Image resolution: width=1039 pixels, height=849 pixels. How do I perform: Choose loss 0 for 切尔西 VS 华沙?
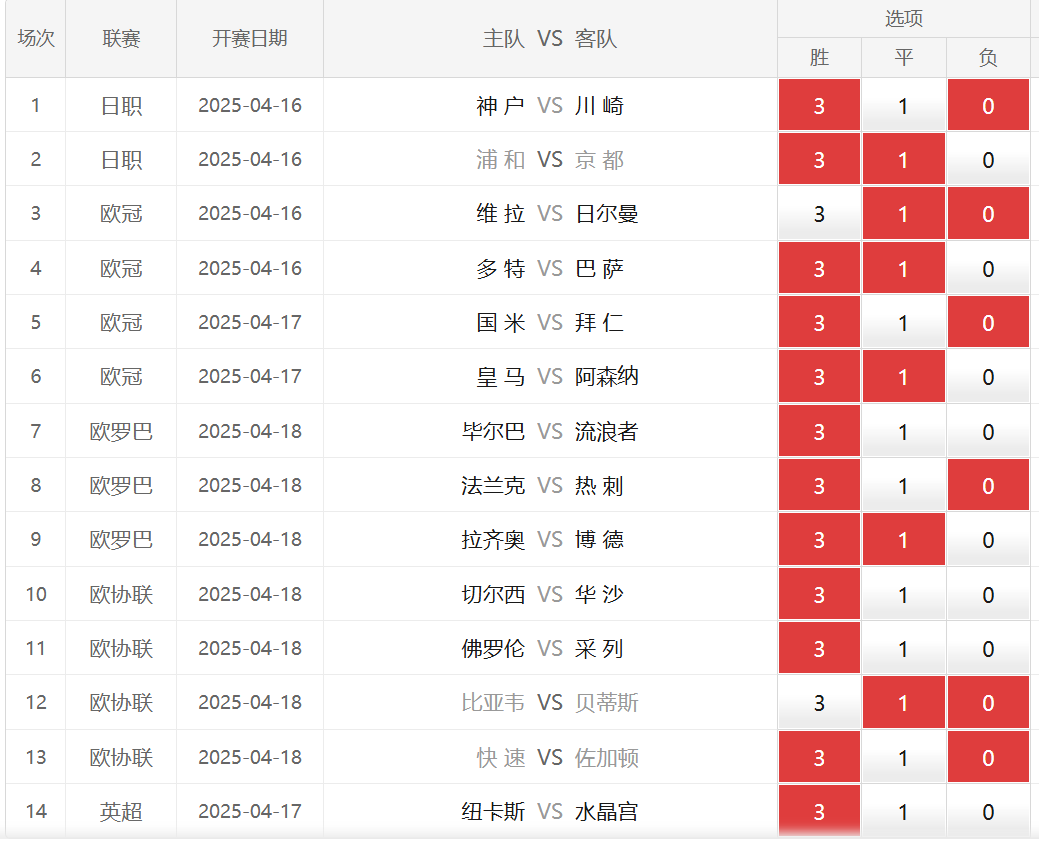[x=988, y=594]
